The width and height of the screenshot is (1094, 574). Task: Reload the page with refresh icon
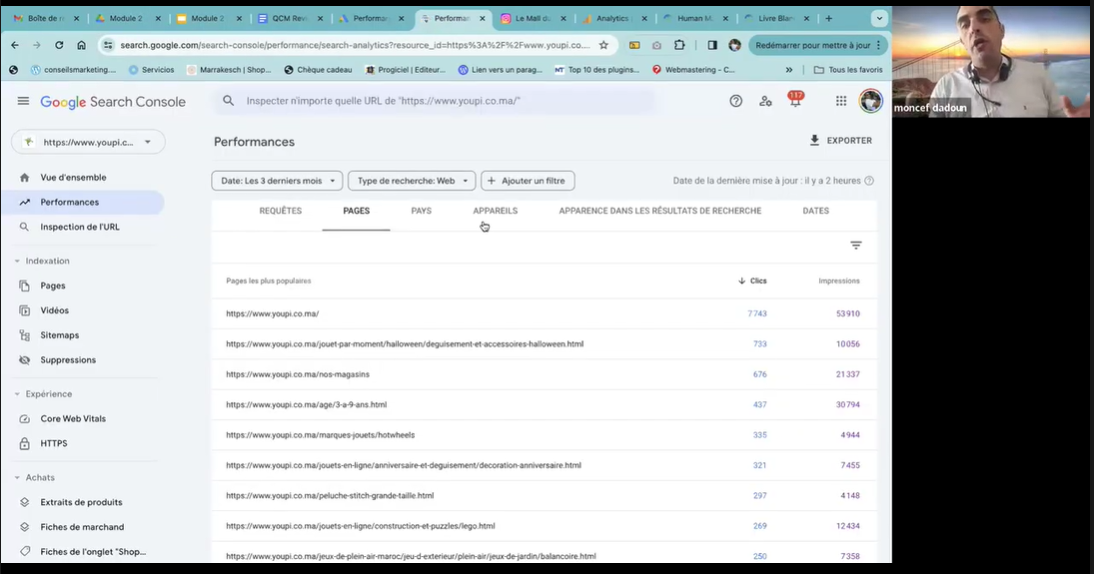pos(59,45)
